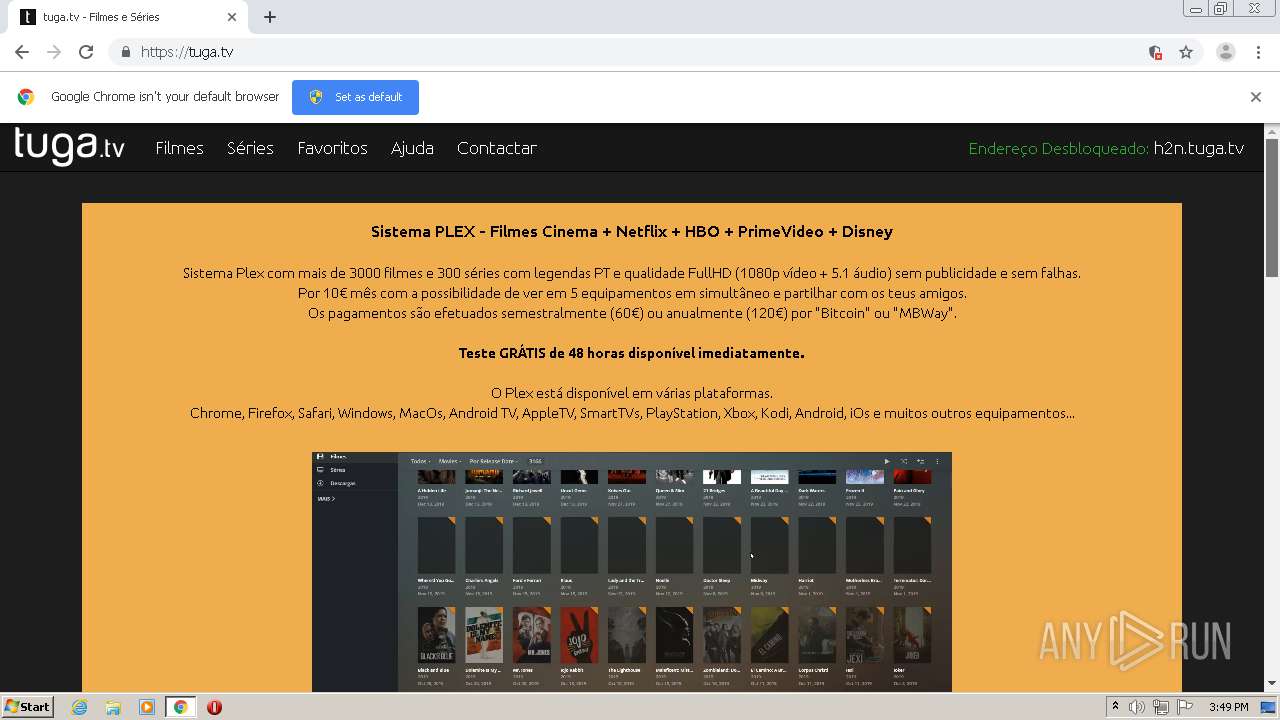
Task: Open the Favoritos menu item
Action: click(333, 148)
